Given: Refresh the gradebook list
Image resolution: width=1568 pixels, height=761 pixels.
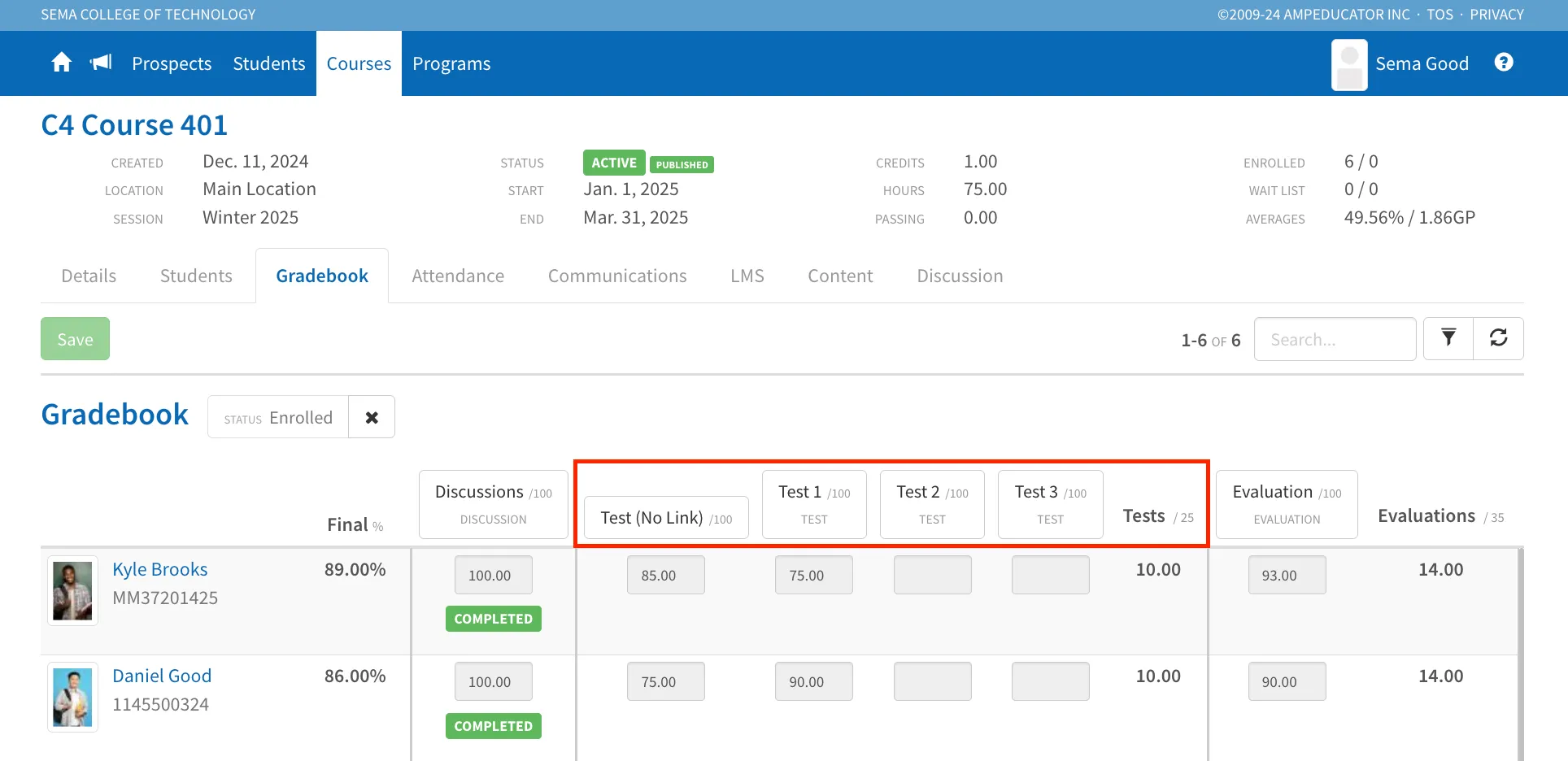Looking at the screenshot, I should point(1498,338).
